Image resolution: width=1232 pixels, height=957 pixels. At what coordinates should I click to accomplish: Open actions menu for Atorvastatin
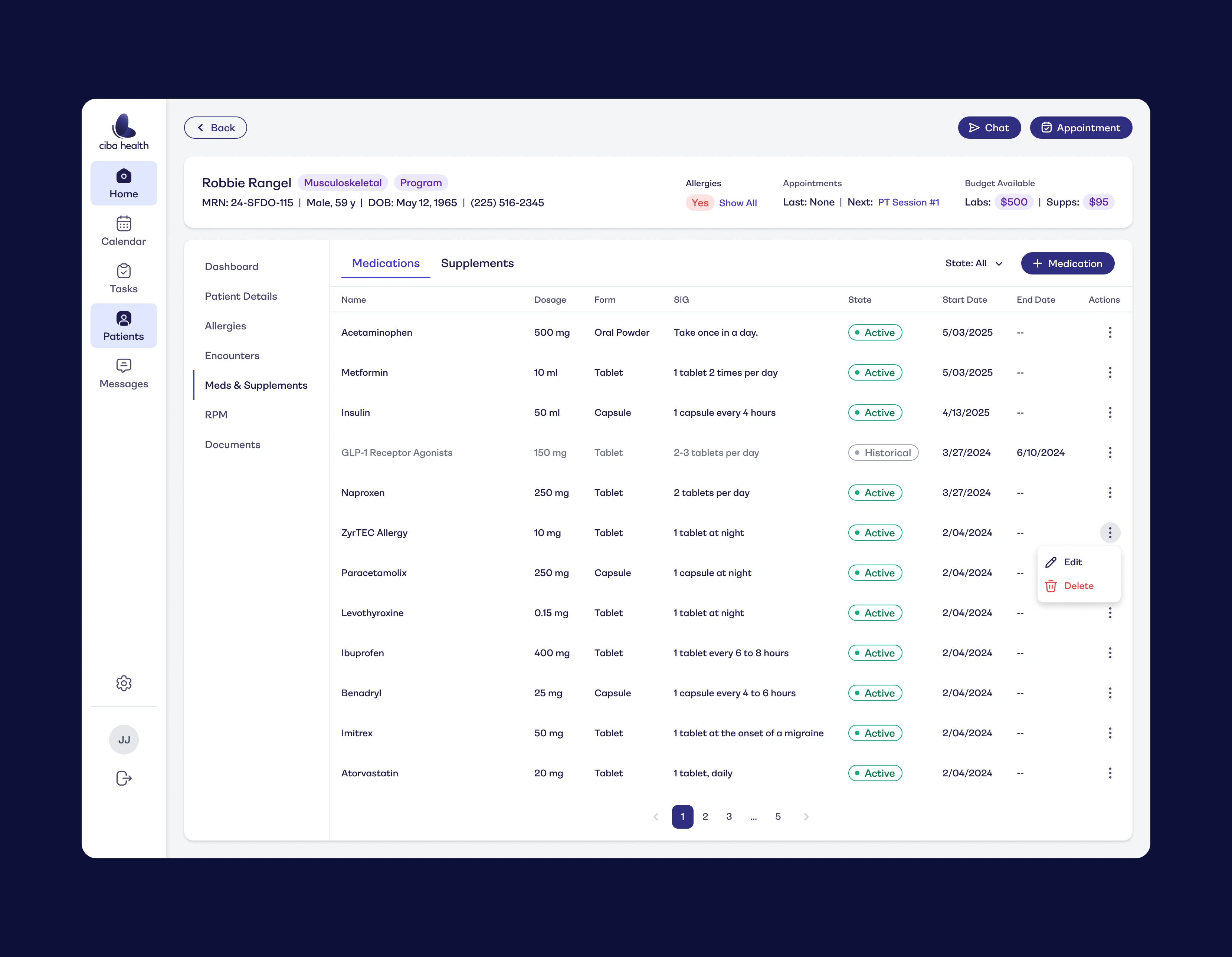pos(1110,773)
